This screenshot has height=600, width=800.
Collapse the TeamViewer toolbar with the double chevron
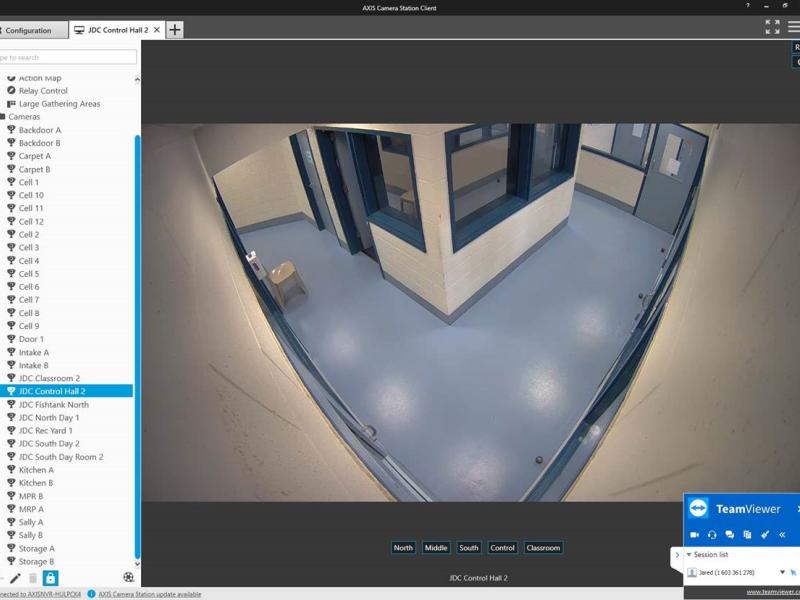coord(783,535)
